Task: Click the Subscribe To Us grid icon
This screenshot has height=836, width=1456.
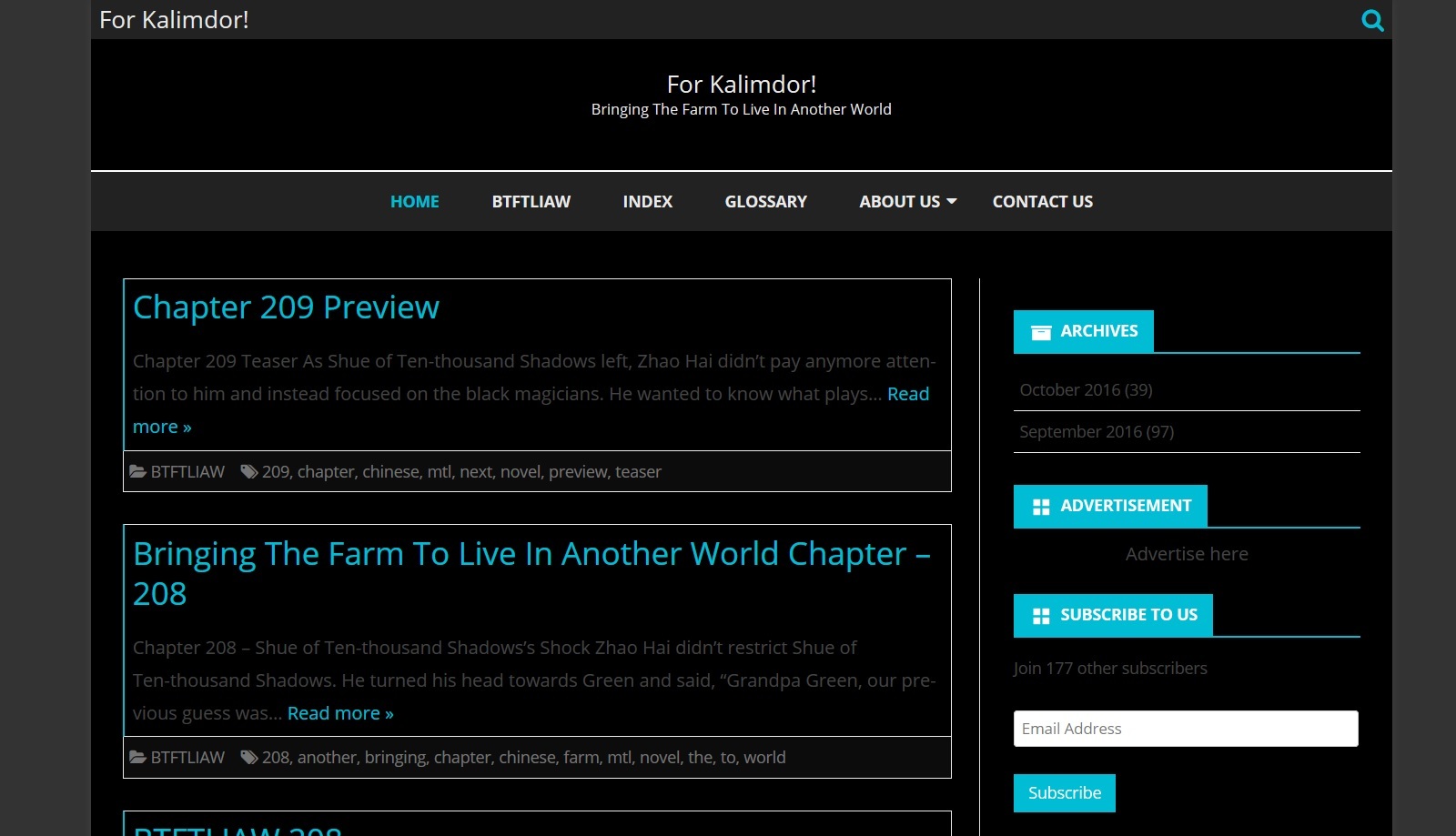Action: point(1041,616)
